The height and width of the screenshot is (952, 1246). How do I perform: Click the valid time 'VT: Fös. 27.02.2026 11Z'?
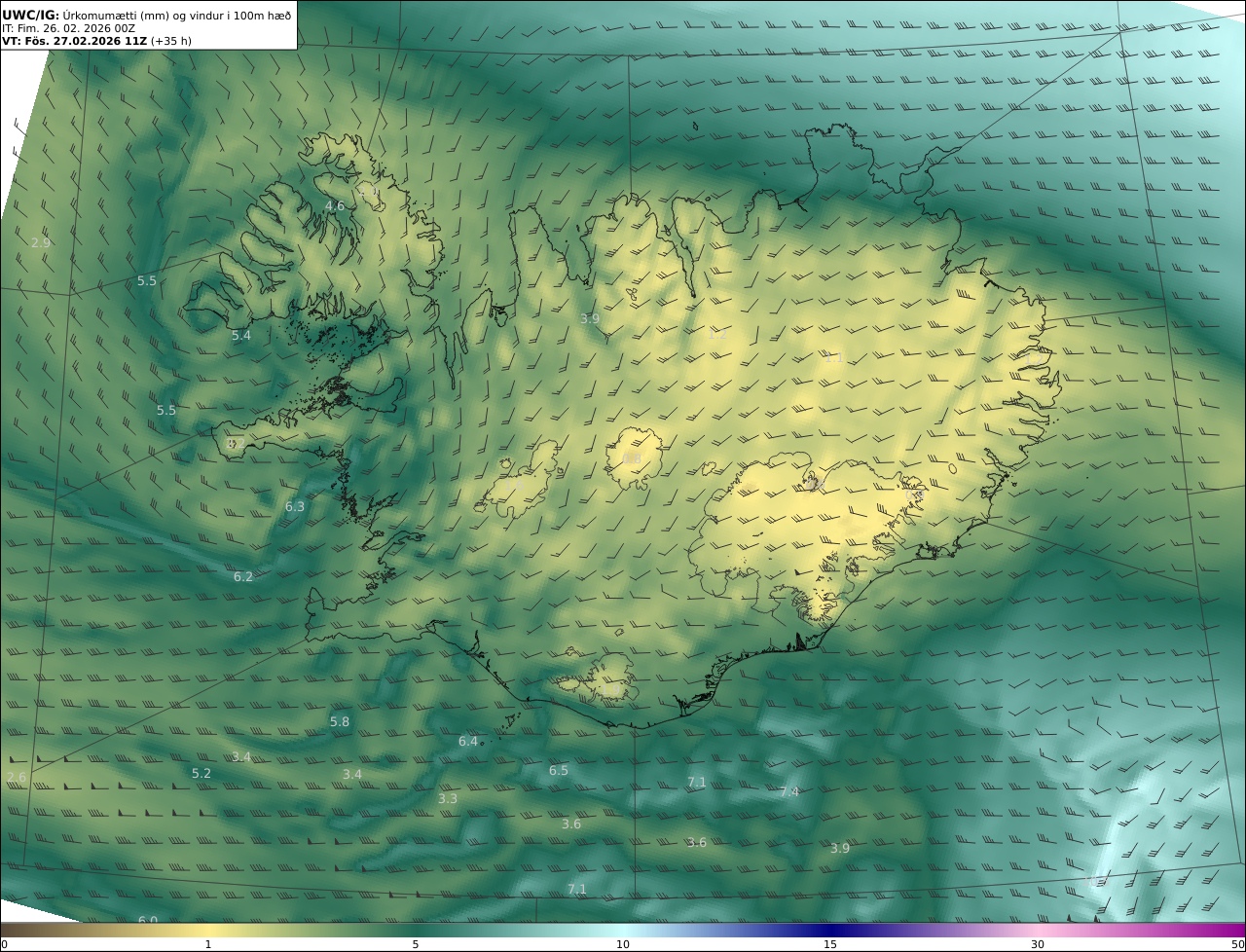click(74, 42)
